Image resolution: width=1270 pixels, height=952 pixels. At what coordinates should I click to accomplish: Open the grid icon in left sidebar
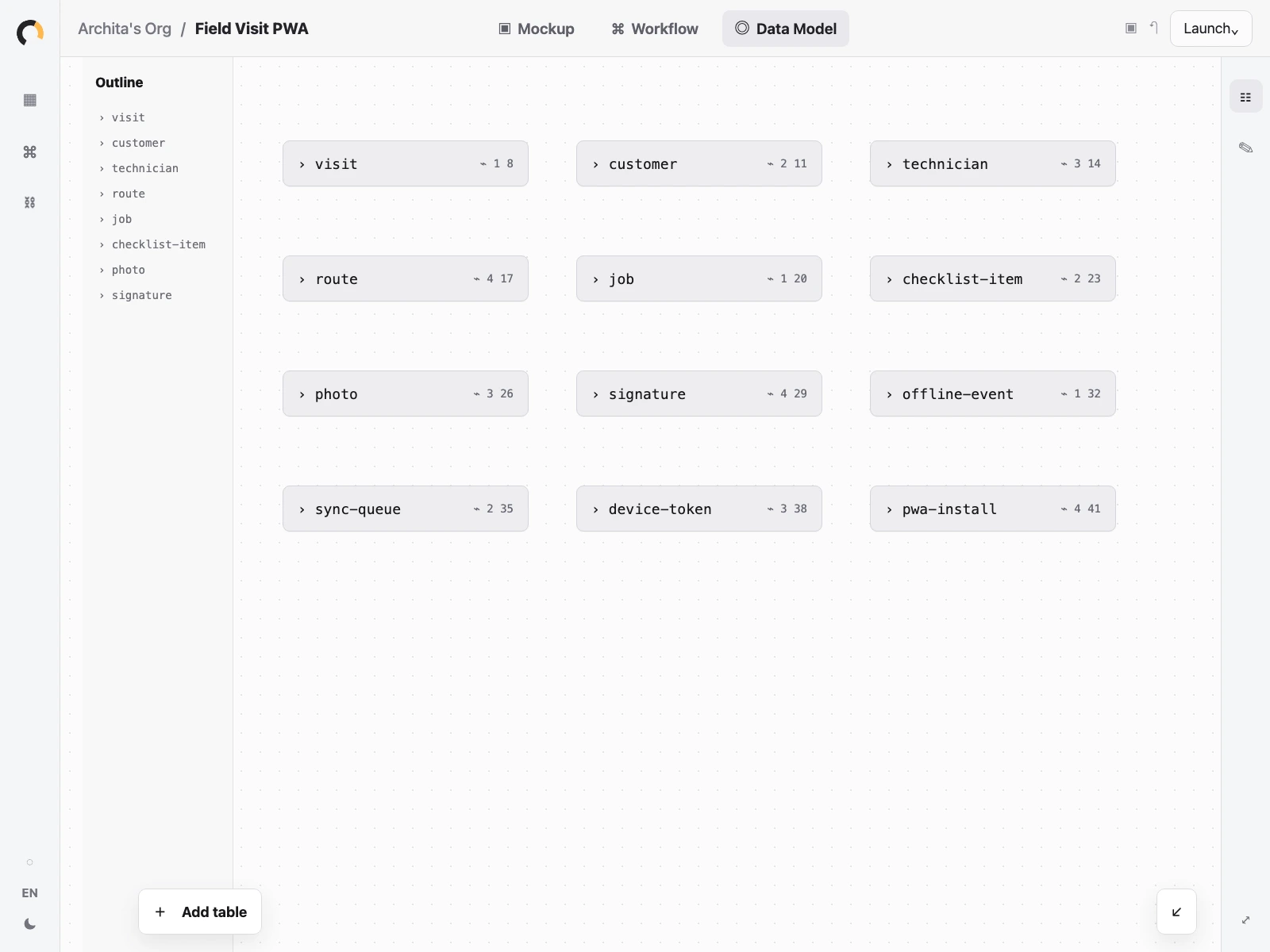pos(30,100)
